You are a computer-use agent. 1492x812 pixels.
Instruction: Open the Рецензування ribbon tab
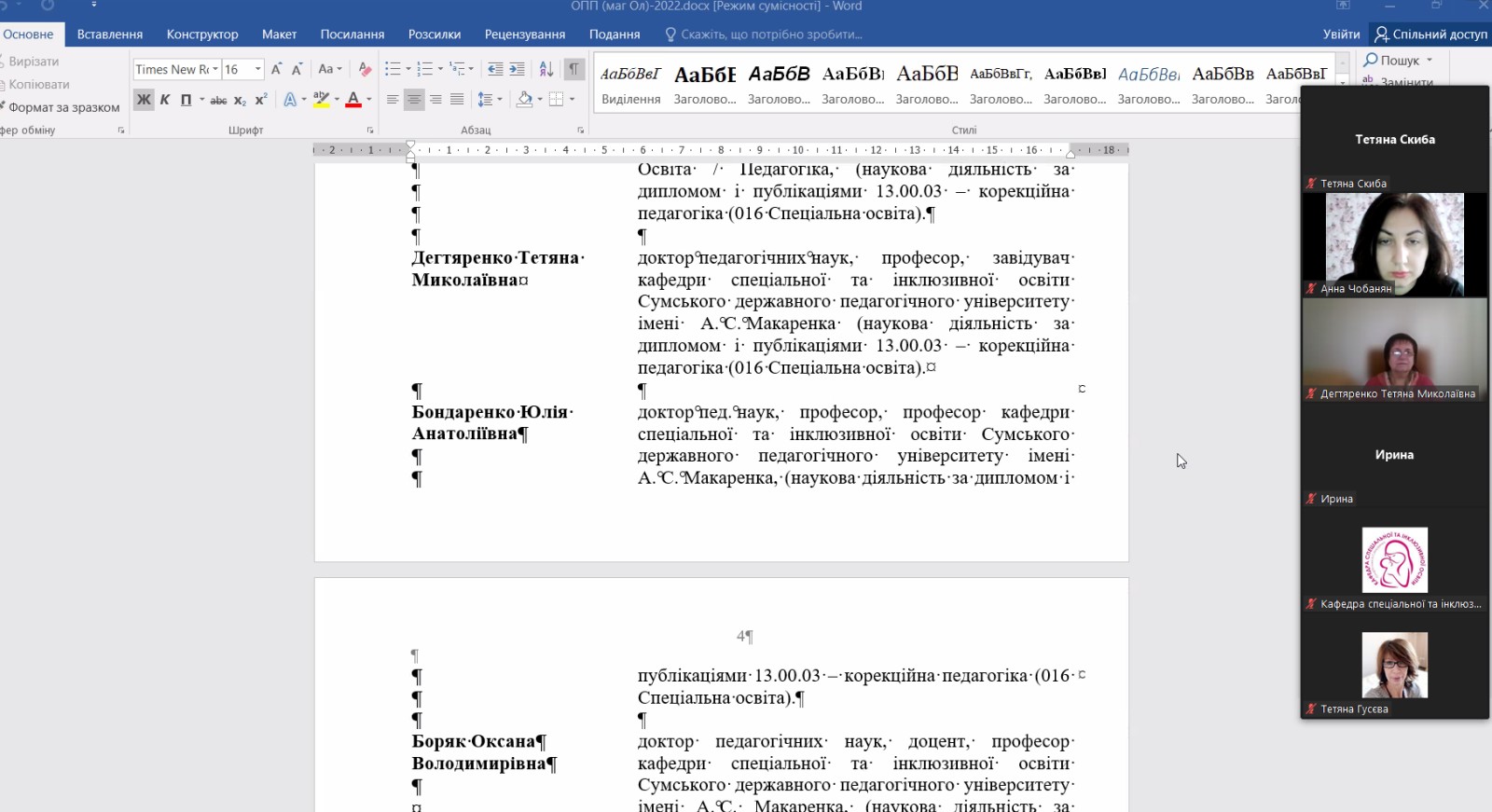pos(525,34)
